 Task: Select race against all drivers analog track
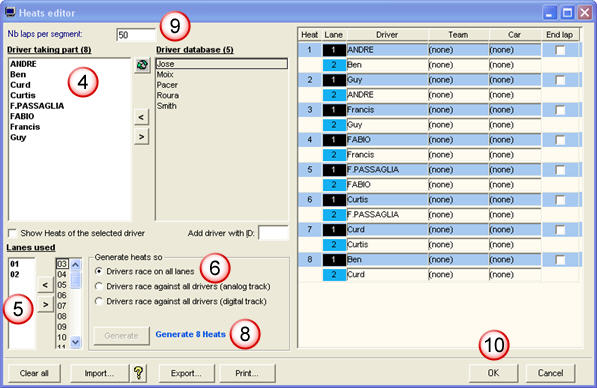[99, 286]
